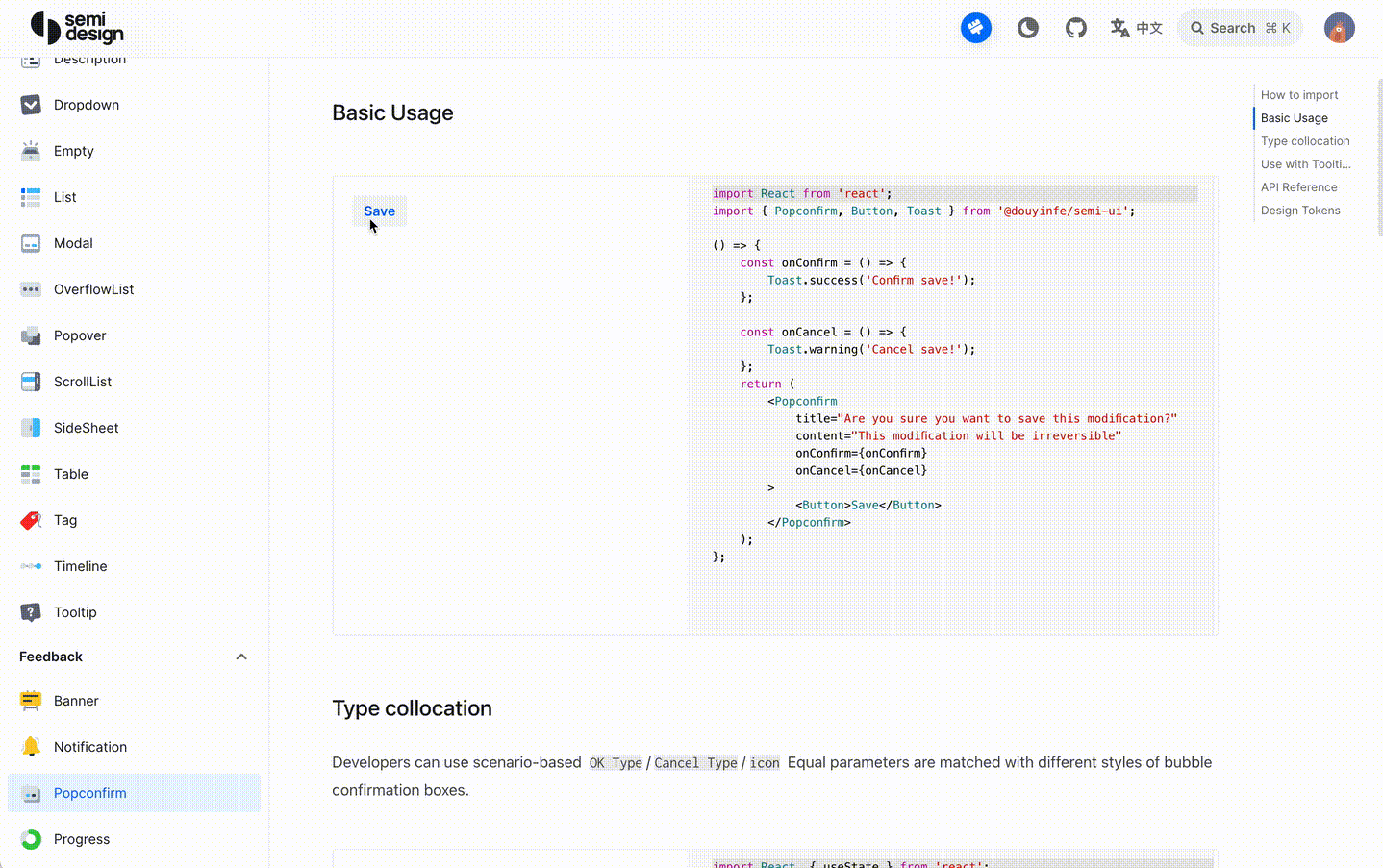Image resolution: width=1383 pixels, height=868 pixels.
Task: Click the Popover component icon
Action: coord(31,335)
